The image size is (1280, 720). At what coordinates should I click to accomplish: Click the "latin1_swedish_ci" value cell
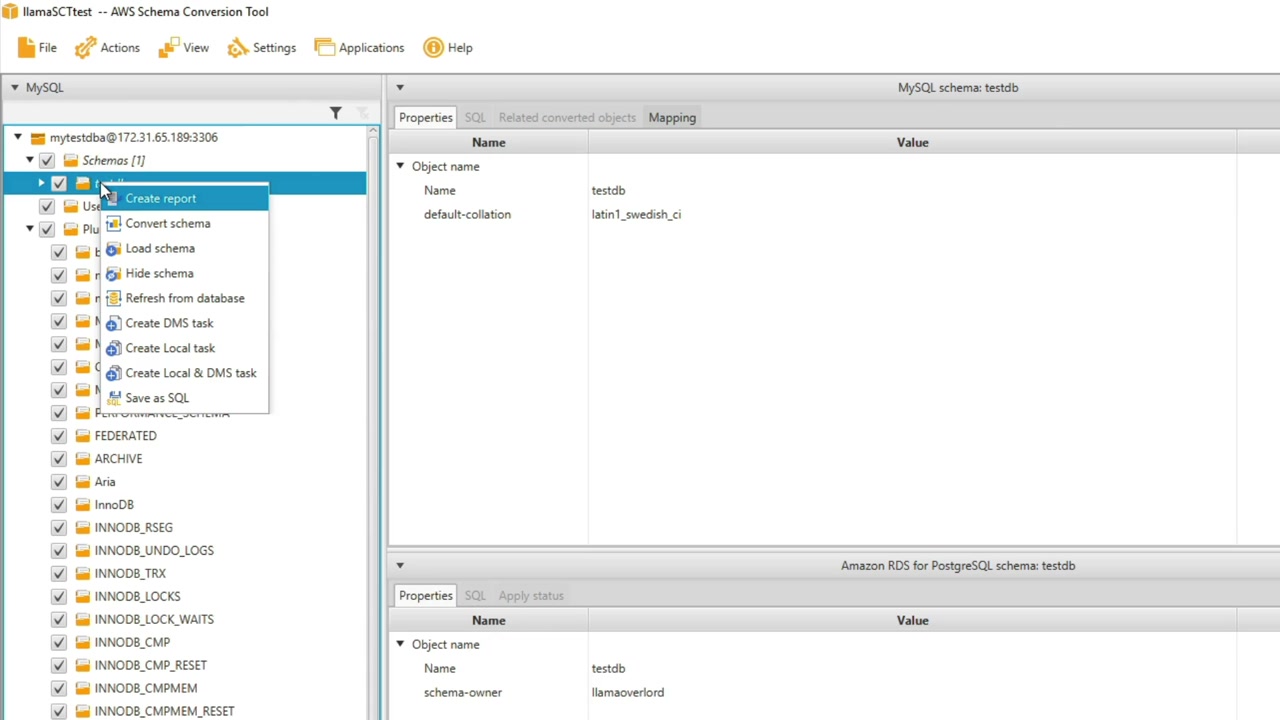pos(636,215)
